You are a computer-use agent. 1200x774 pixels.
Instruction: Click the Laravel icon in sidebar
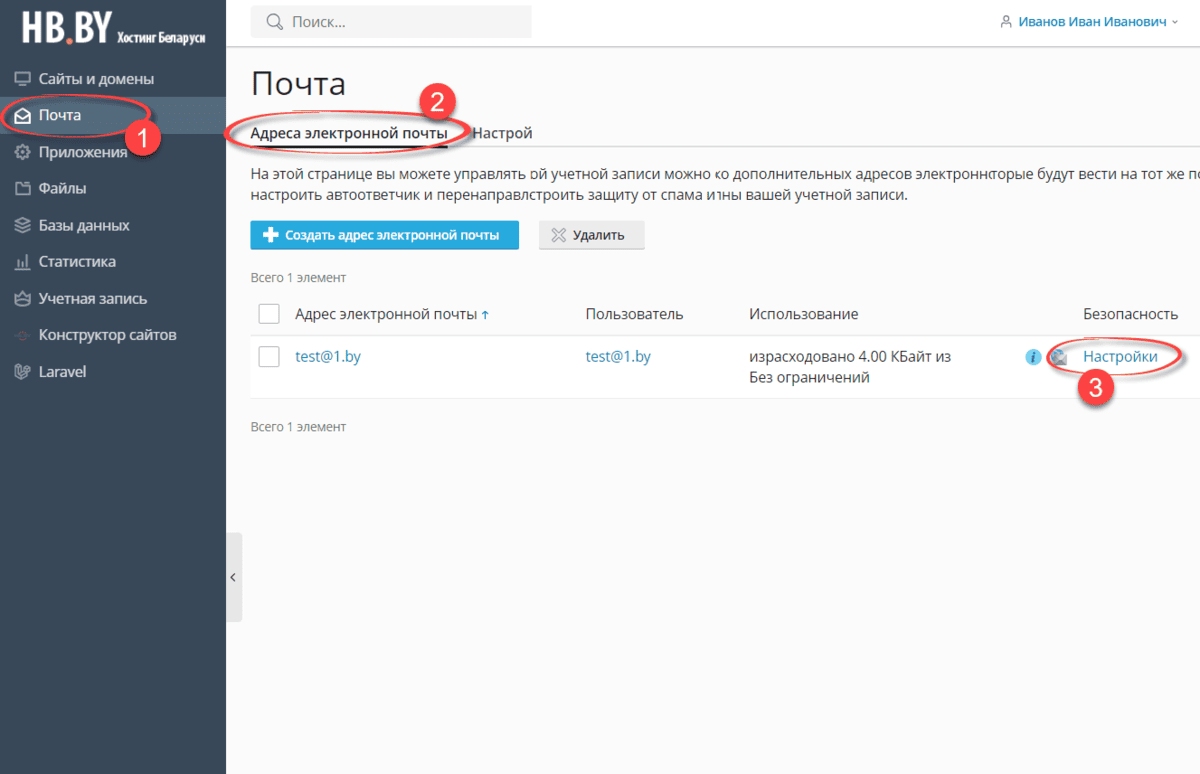coord(22,371)
